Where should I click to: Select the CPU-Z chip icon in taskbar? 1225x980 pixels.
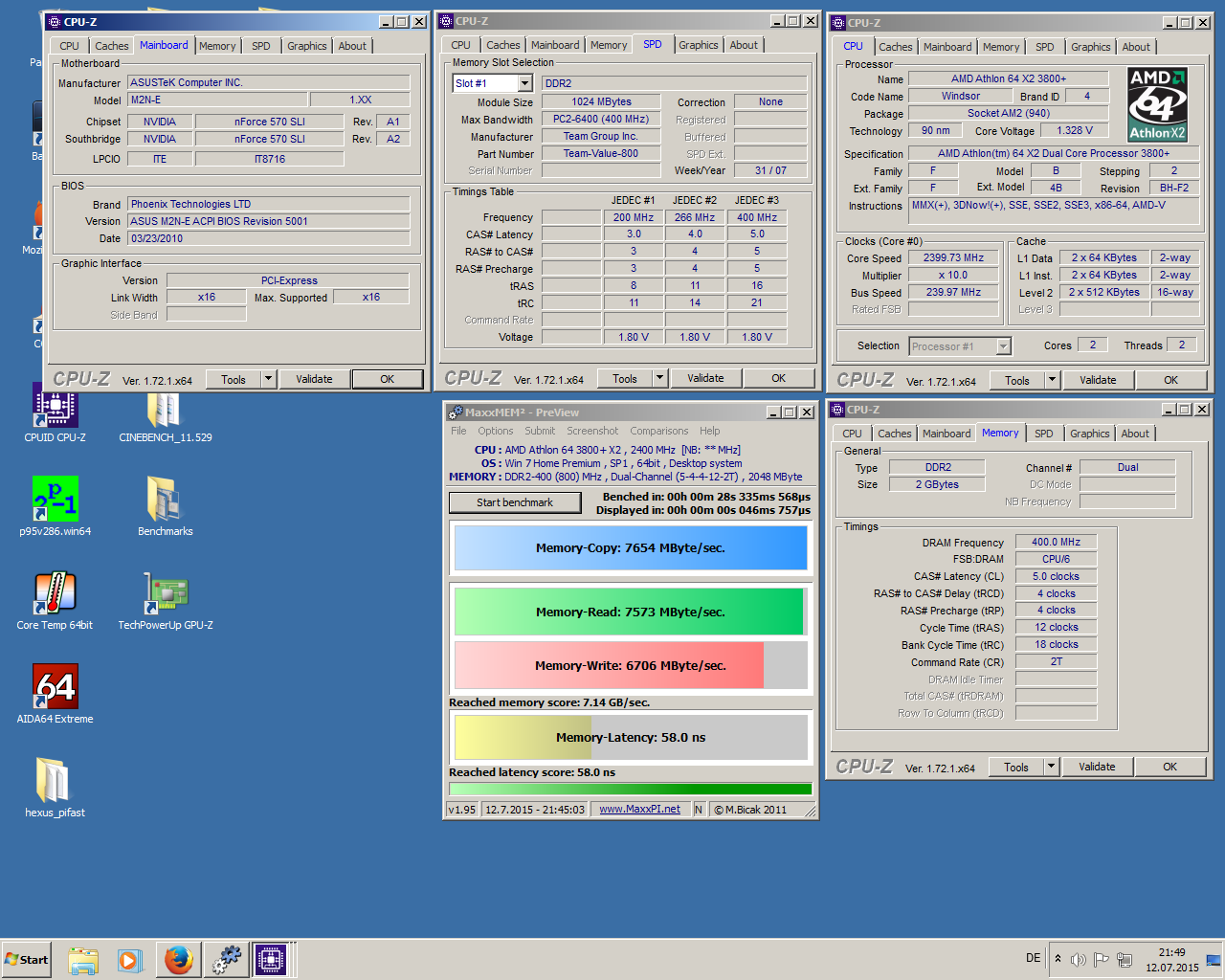click(x=270, y=960)
